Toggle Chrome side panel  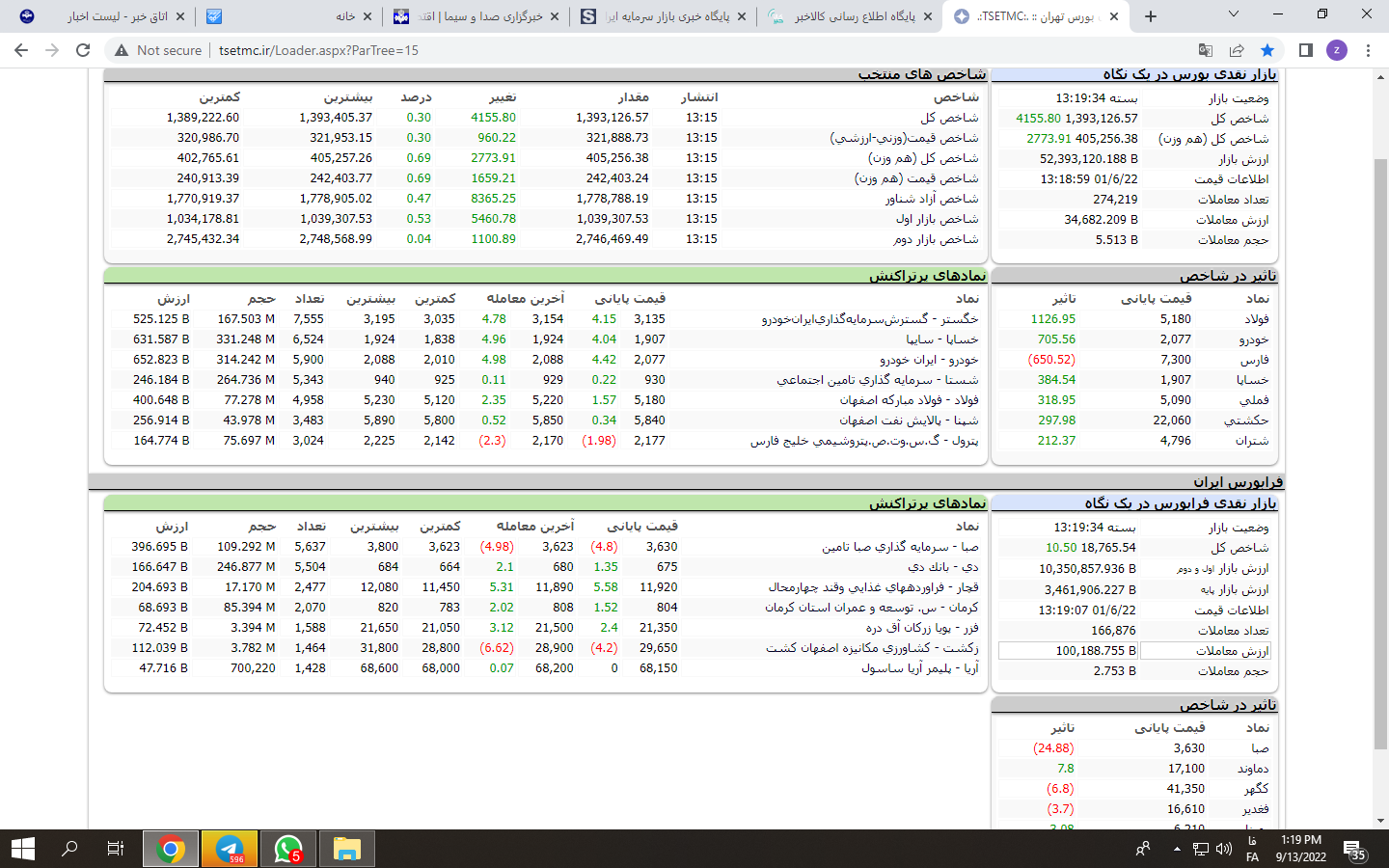coord(1305,50)
